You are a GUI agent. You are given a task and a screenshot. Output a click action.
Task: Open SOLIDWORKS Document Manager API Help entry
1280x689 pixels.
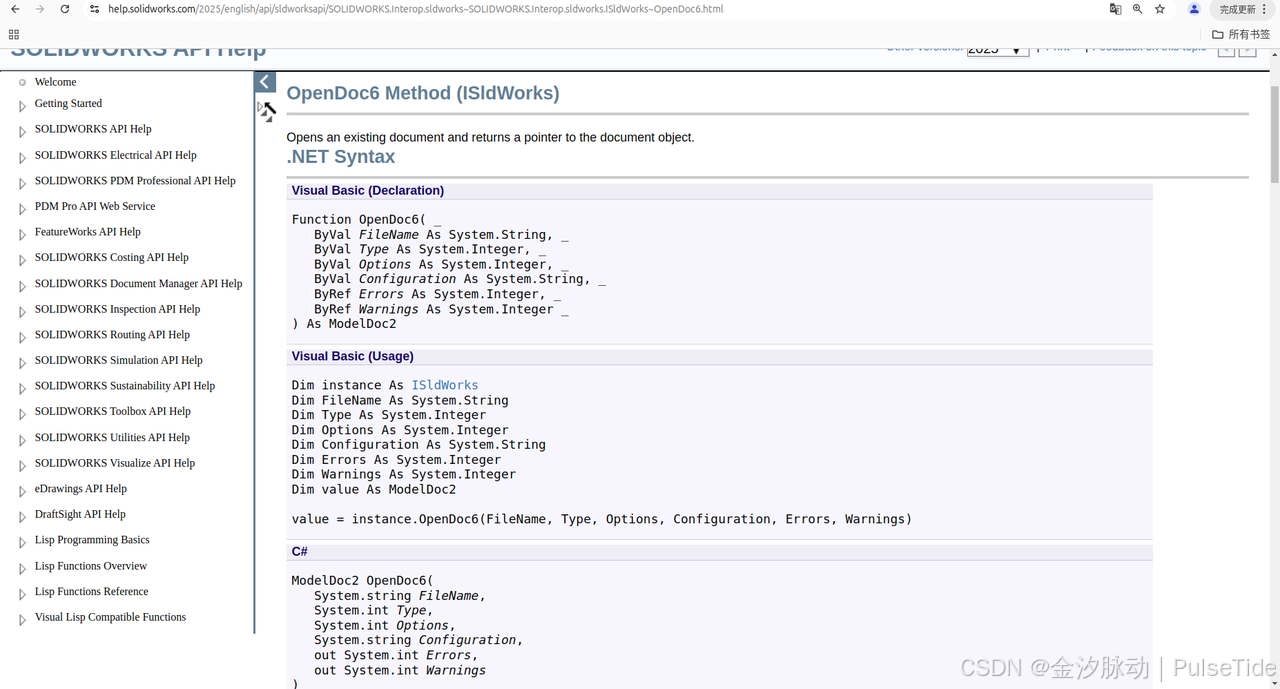138,283
